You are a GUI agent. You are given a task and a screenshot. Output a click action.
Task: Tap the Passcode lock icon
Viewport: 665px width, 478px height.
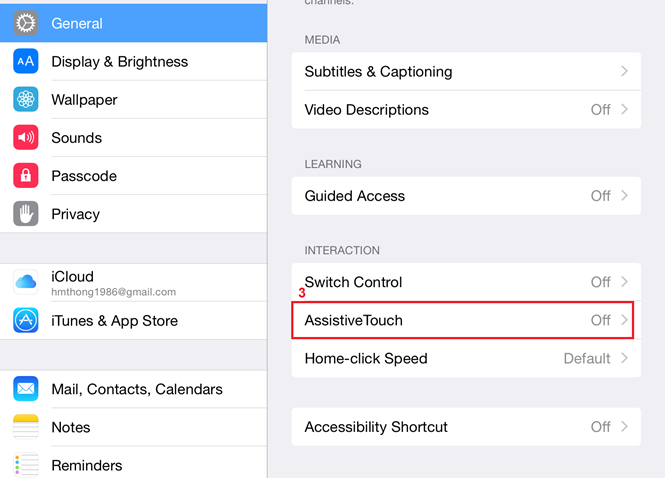[x=26, y=176]
